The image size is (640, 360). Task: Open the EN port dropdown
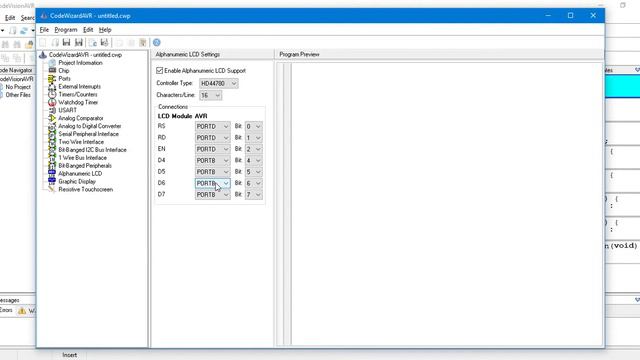(x=213, y=149)
